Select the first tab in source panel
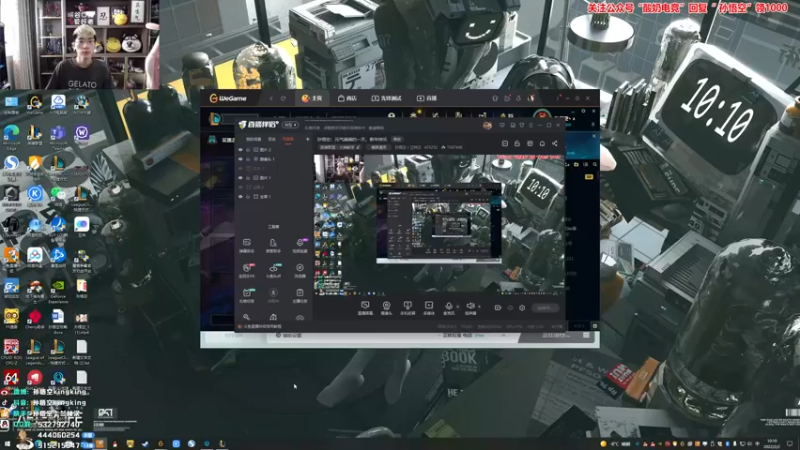 [254, 139]
